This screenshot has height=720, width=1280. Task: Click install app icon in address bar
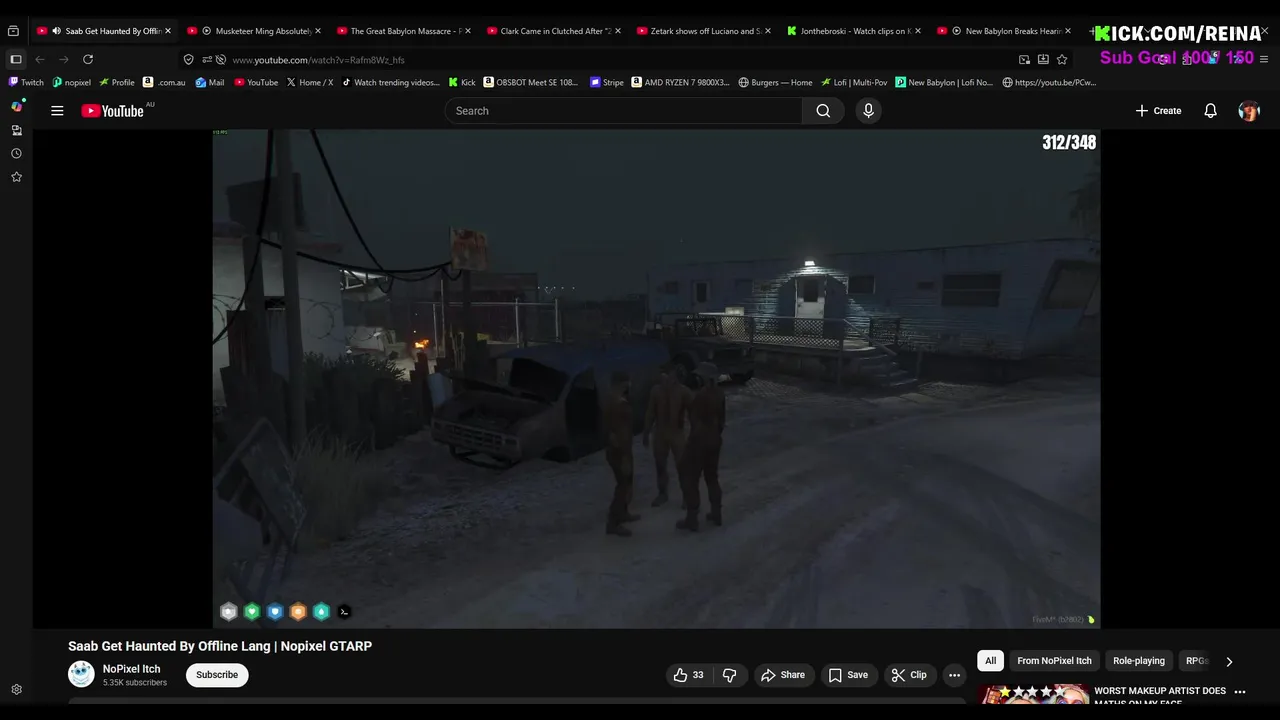tap(1043, 60)
